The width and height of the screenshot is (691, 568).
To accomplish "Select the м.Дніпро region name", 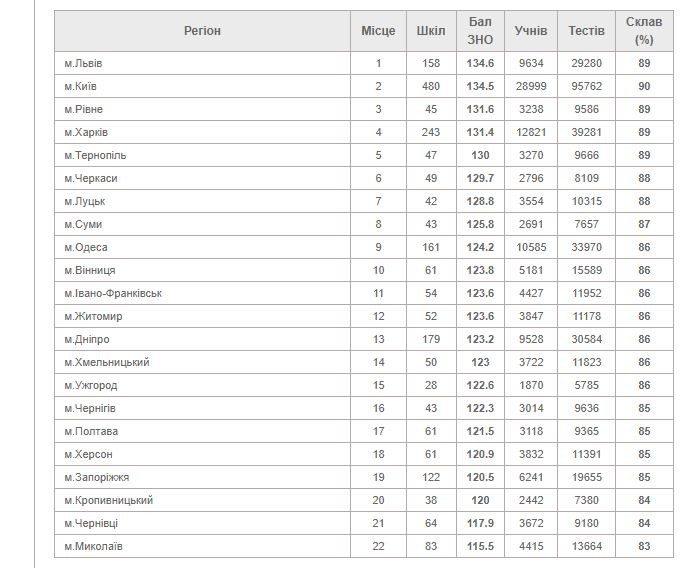I will [86, 339].
